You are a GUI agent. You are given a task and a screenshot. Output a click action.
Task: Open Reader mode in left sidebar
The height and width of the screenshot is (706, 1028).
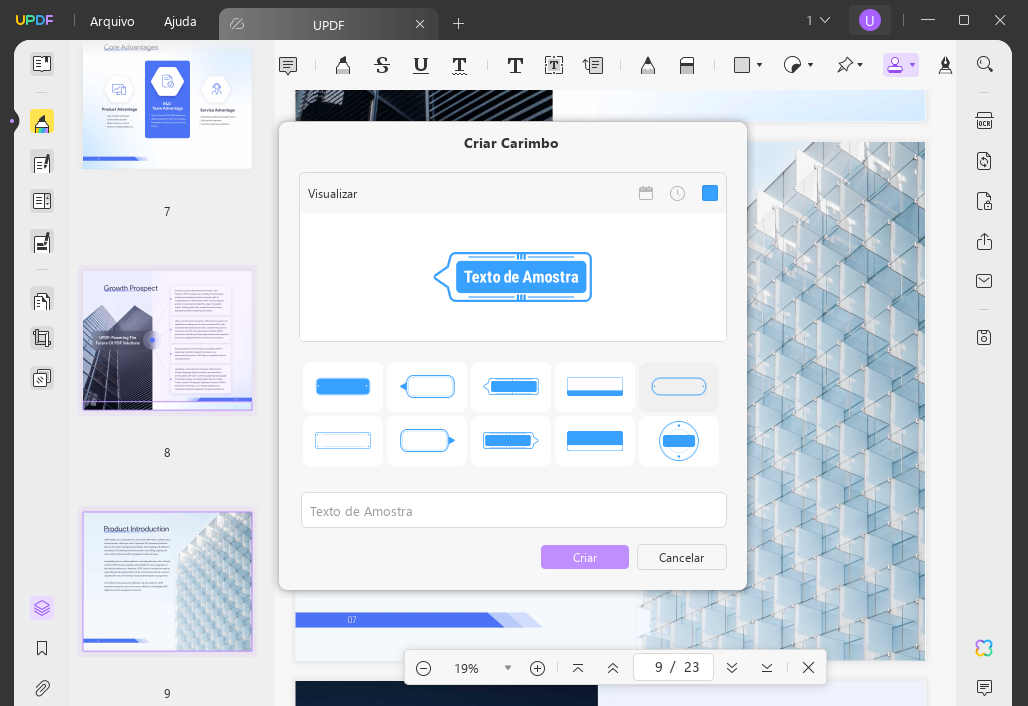42,64
